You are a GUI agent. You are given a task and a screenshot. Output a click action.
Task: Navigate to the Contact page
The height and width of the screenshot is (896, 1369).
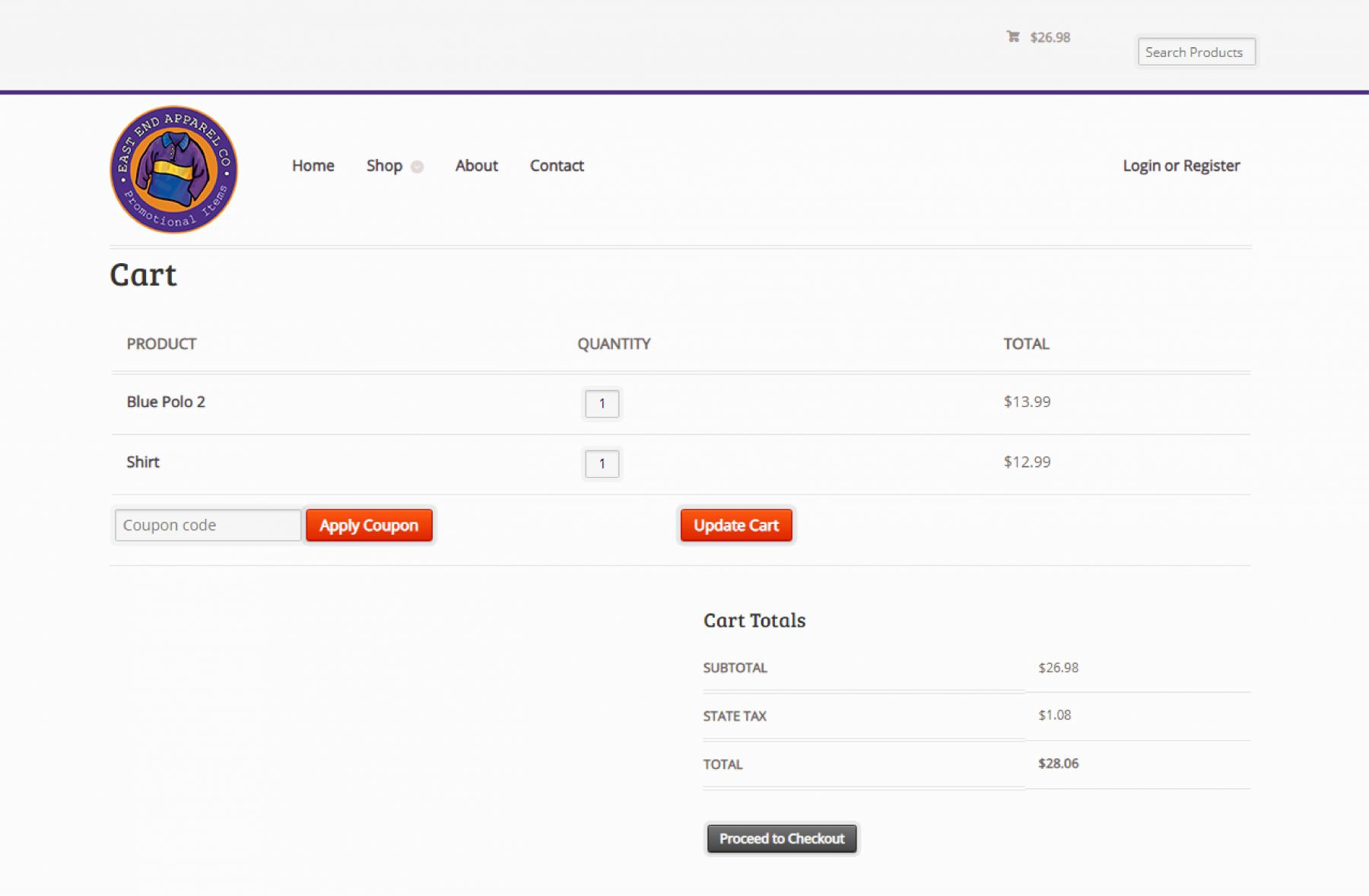[x=557, y=166]
